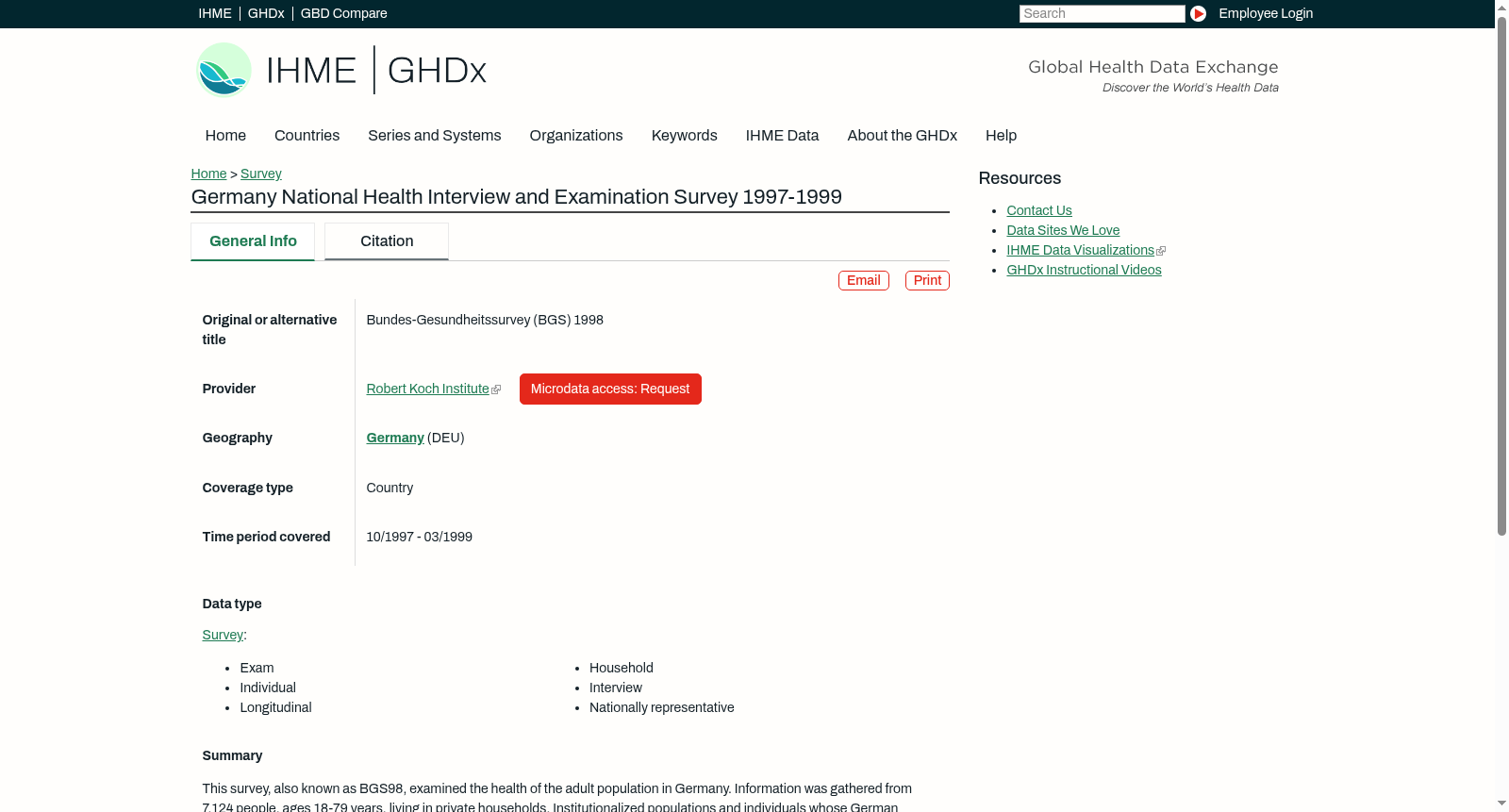1509x812 pixels.
Task: Click the GHDx wordmark in header
Action: [437, 71]
